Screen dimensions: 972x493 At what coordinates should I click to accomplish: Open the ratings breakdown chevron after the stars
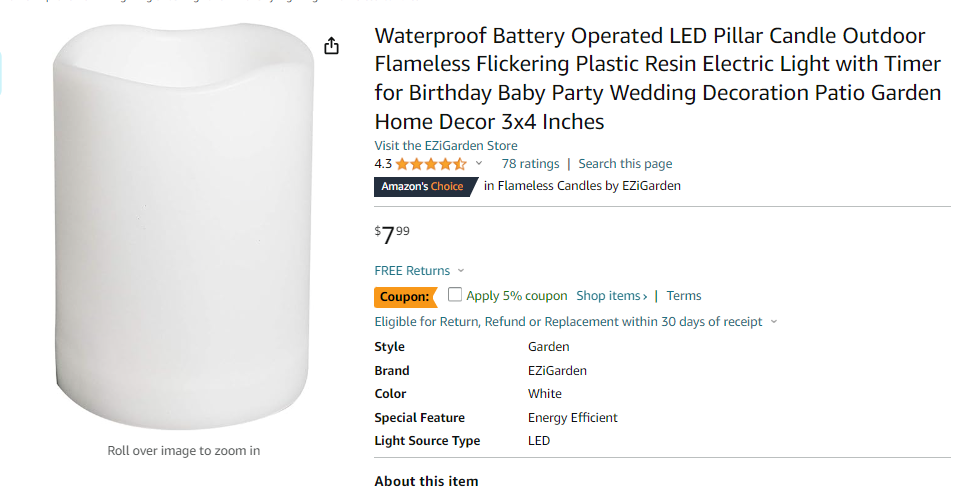click(479, 164)
